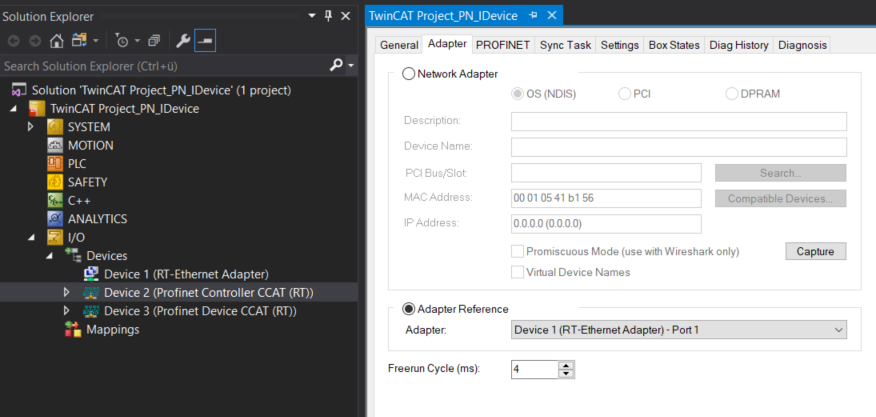Viewport: 876px width, 417px height.
Task: Click the C++ node icon
Action: point(55,200)
